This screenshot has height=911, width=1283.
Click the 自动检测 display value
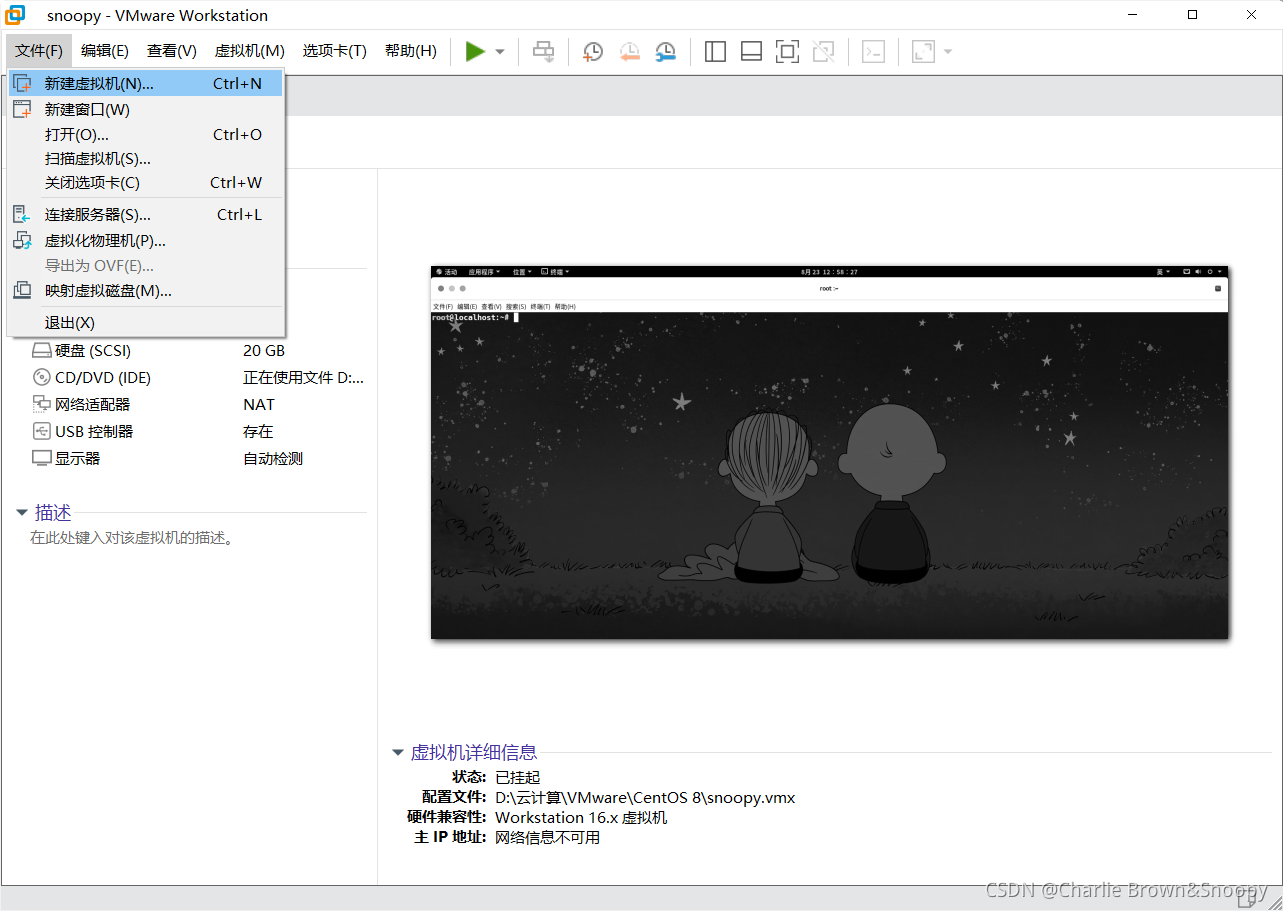click(273, 459)
